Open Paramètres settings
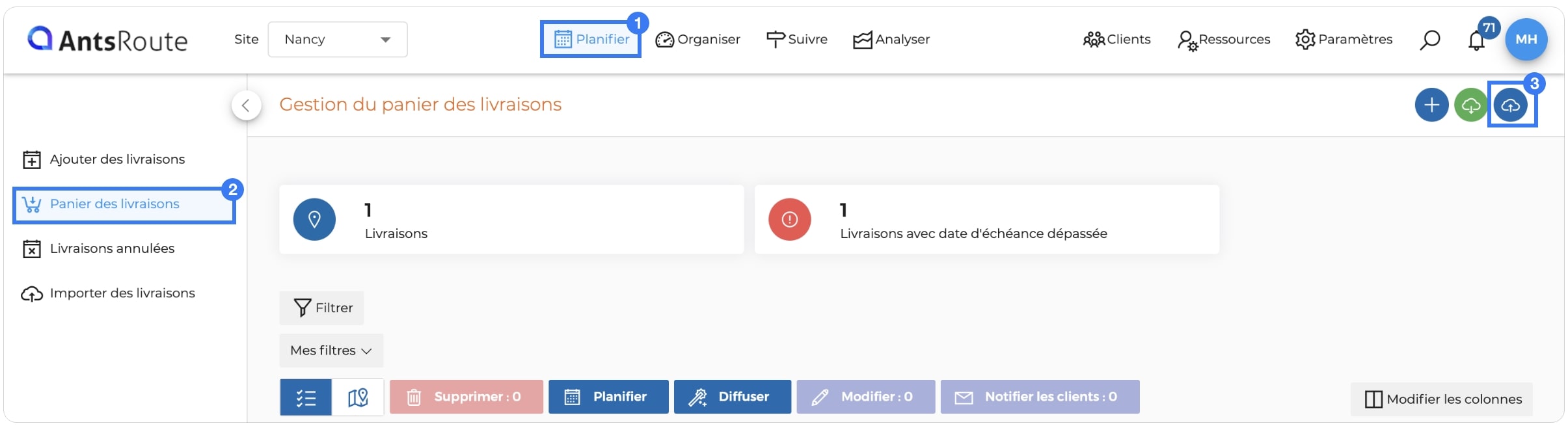This screenshot has height=426, width=1568. (x=1344, y=40)
